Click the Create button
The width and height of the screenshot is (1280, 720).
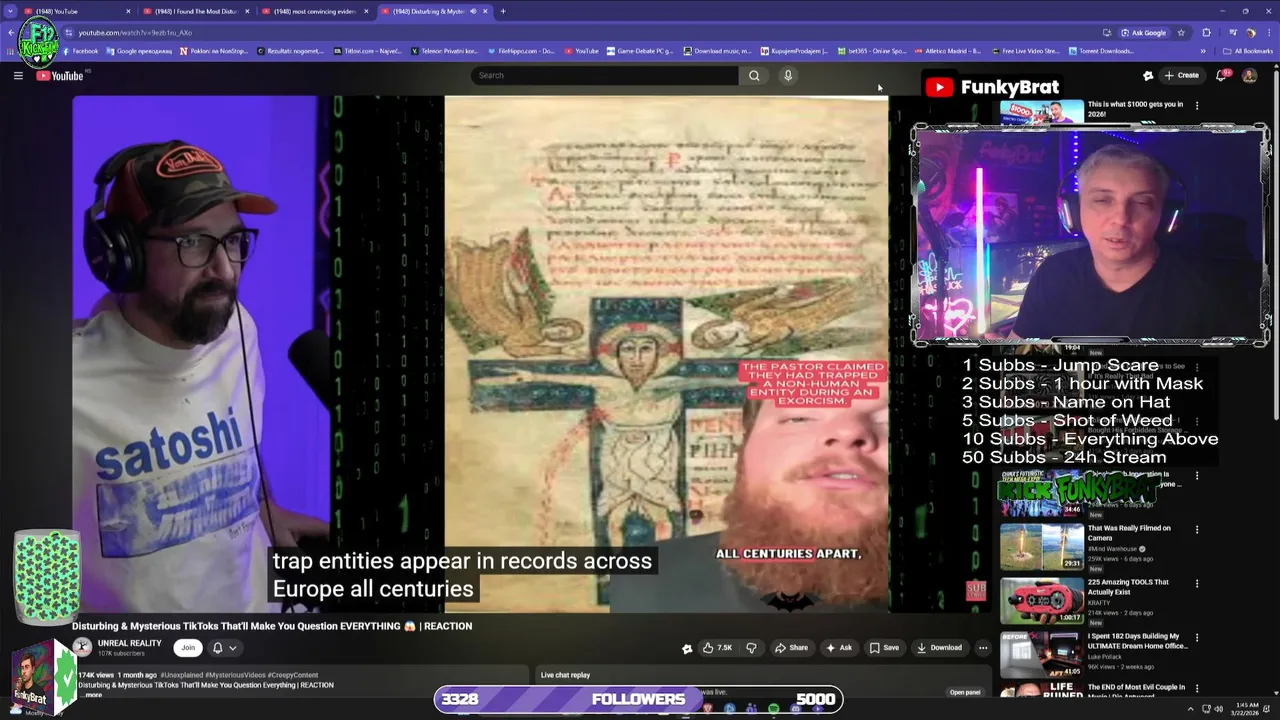[x=1181, y=75]
